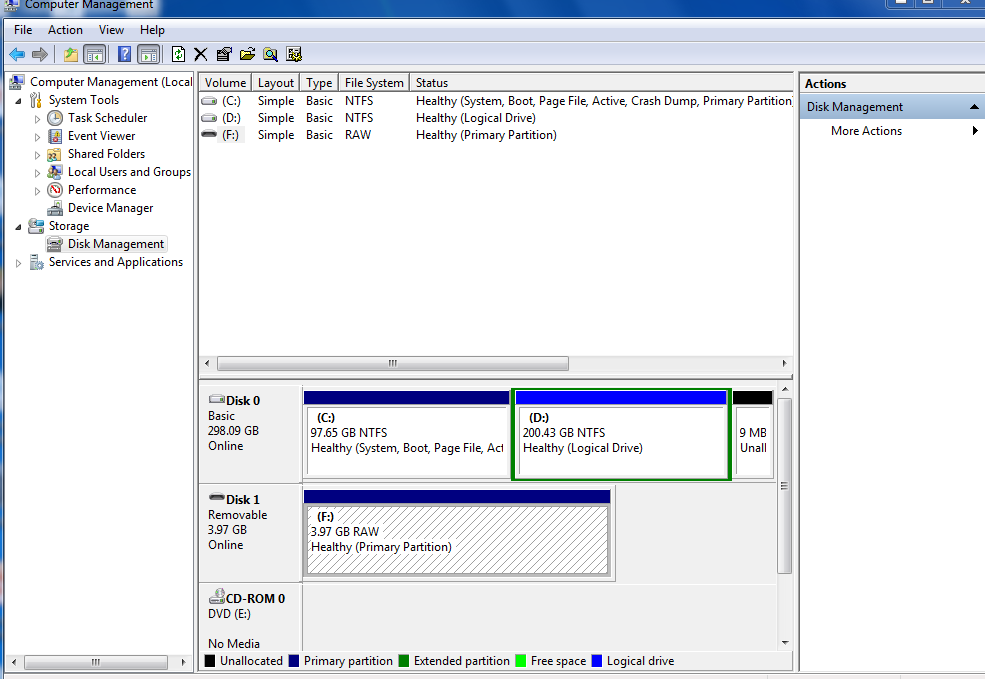Click the settings list toolbar icon
This screenshot has width=985, height=679.
[294, 55]
